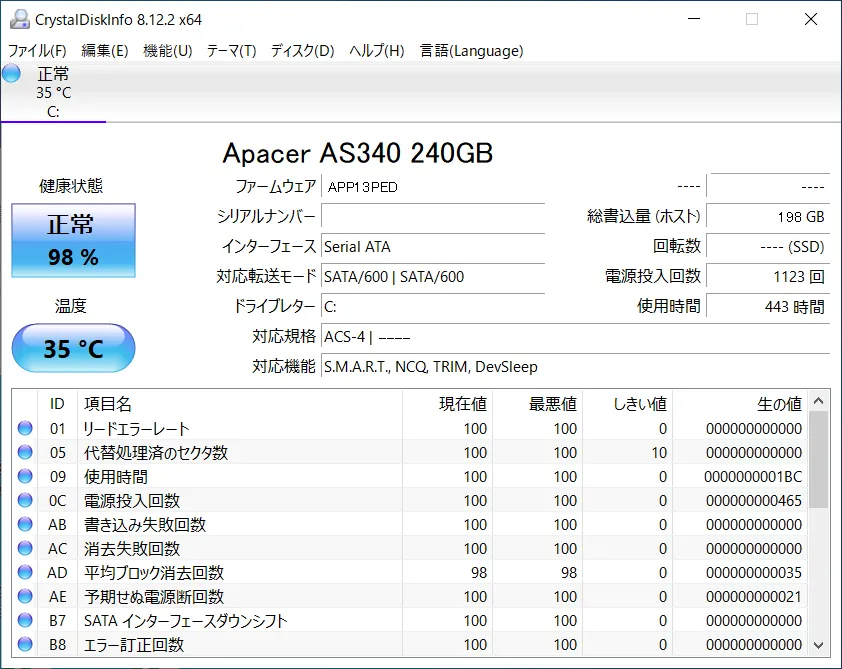Open the 言語(Language) menu
The height and width of the screenshot is (669, 842).
click(471, 50)
